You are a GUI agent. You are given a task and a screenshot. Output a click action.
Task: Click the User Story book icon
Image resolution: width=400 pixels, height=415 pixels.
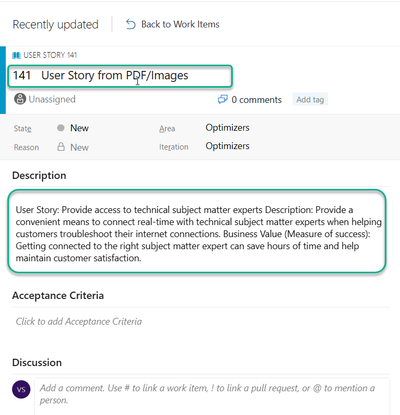pyautogui.click(x=16, y=55)
